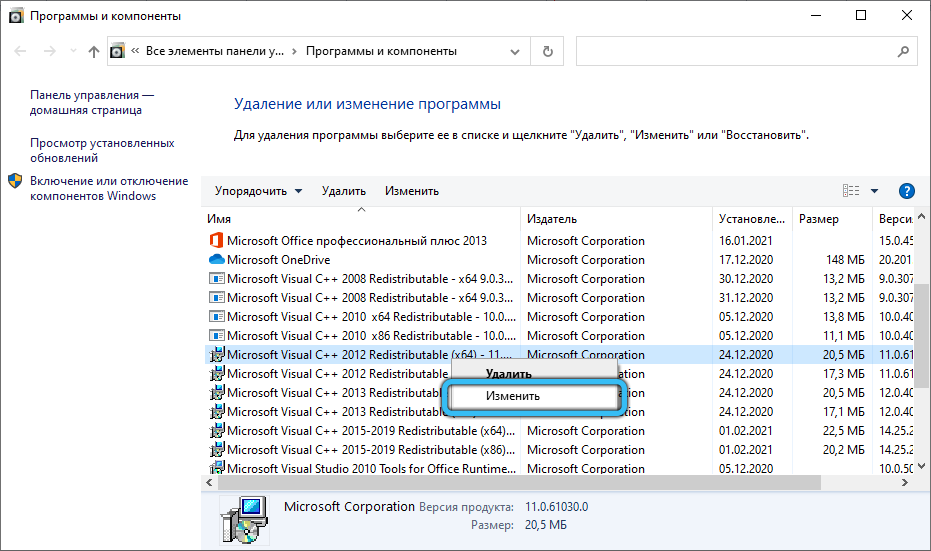Choose Удалить in the context menu
Viewport: 931px width, 551px height.
[x=508, y=374]
